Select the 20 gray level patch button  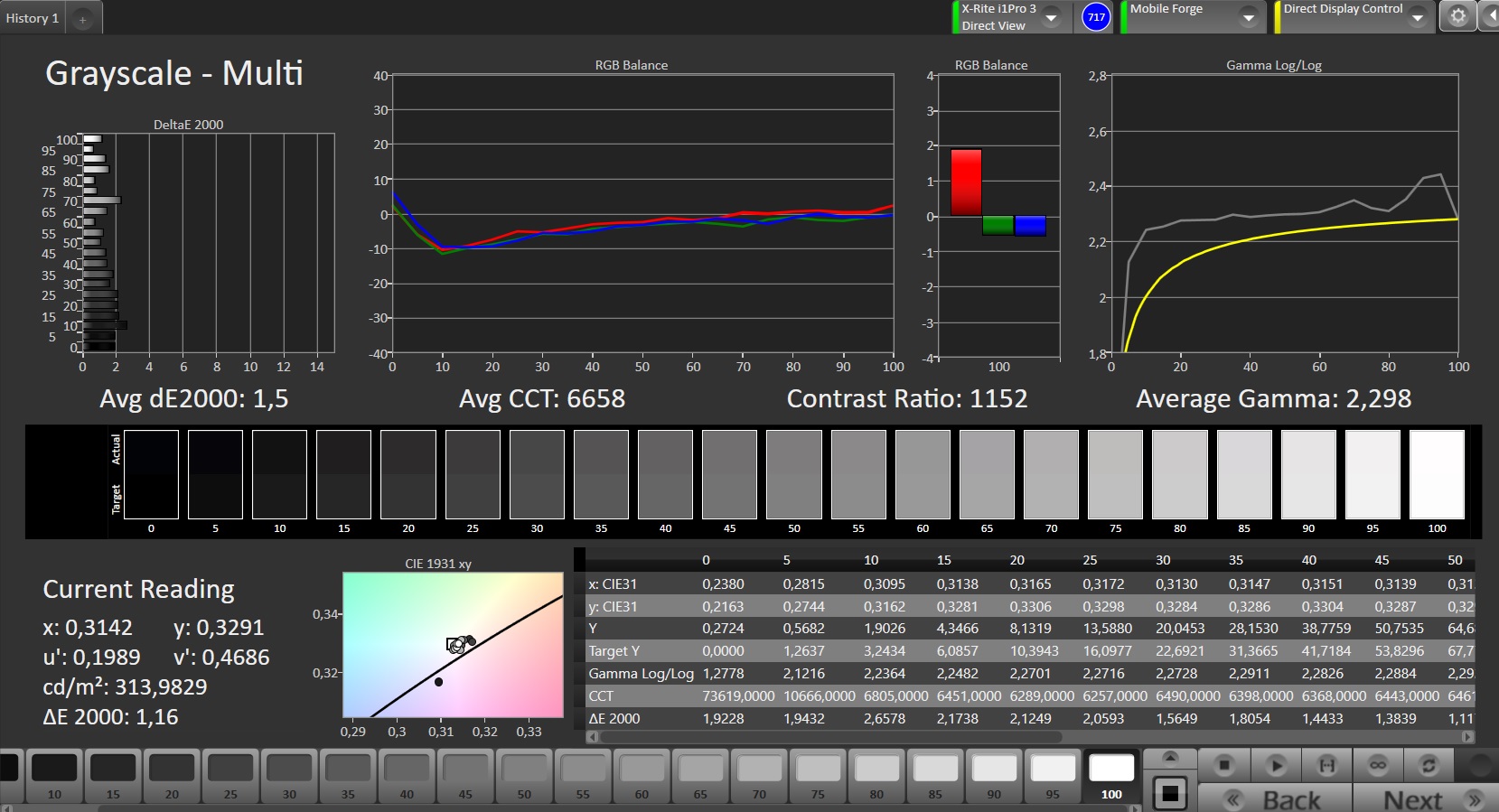click(x=172, y=777)
